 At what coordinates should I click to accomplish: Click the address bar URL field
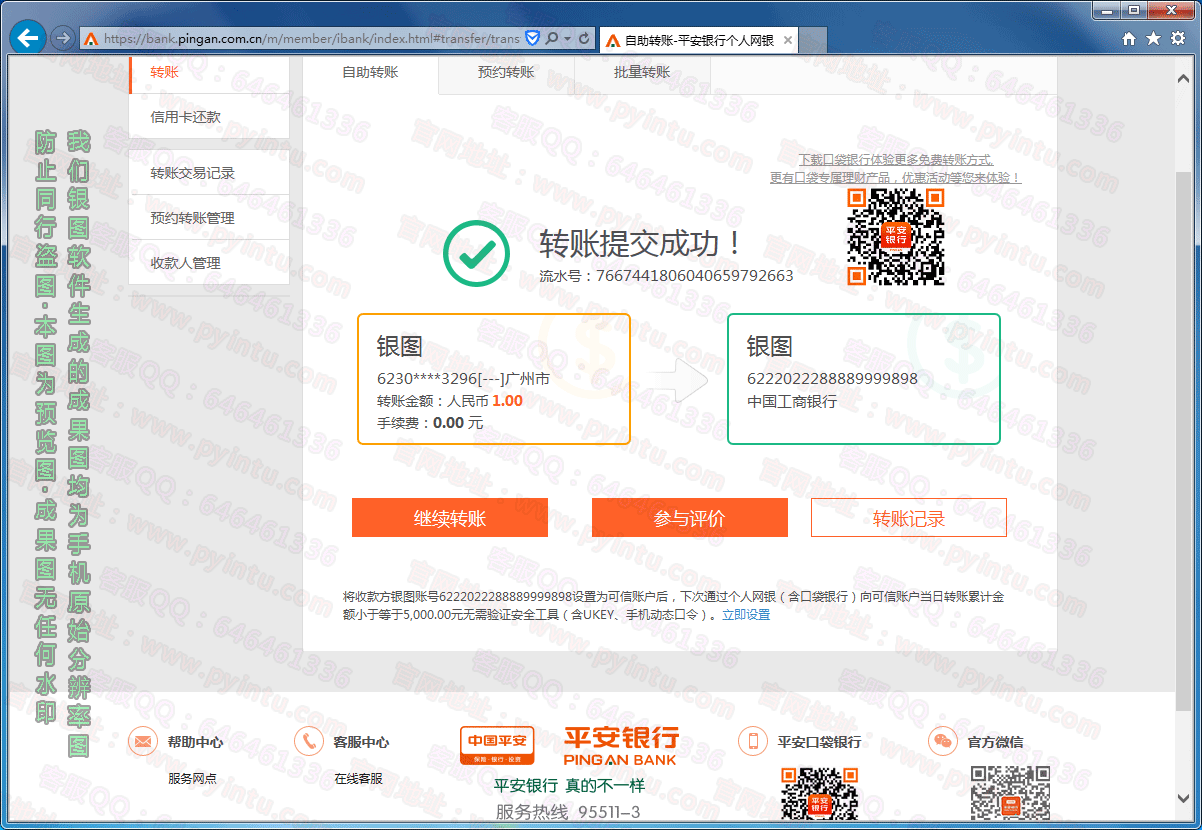pos(310,39)
